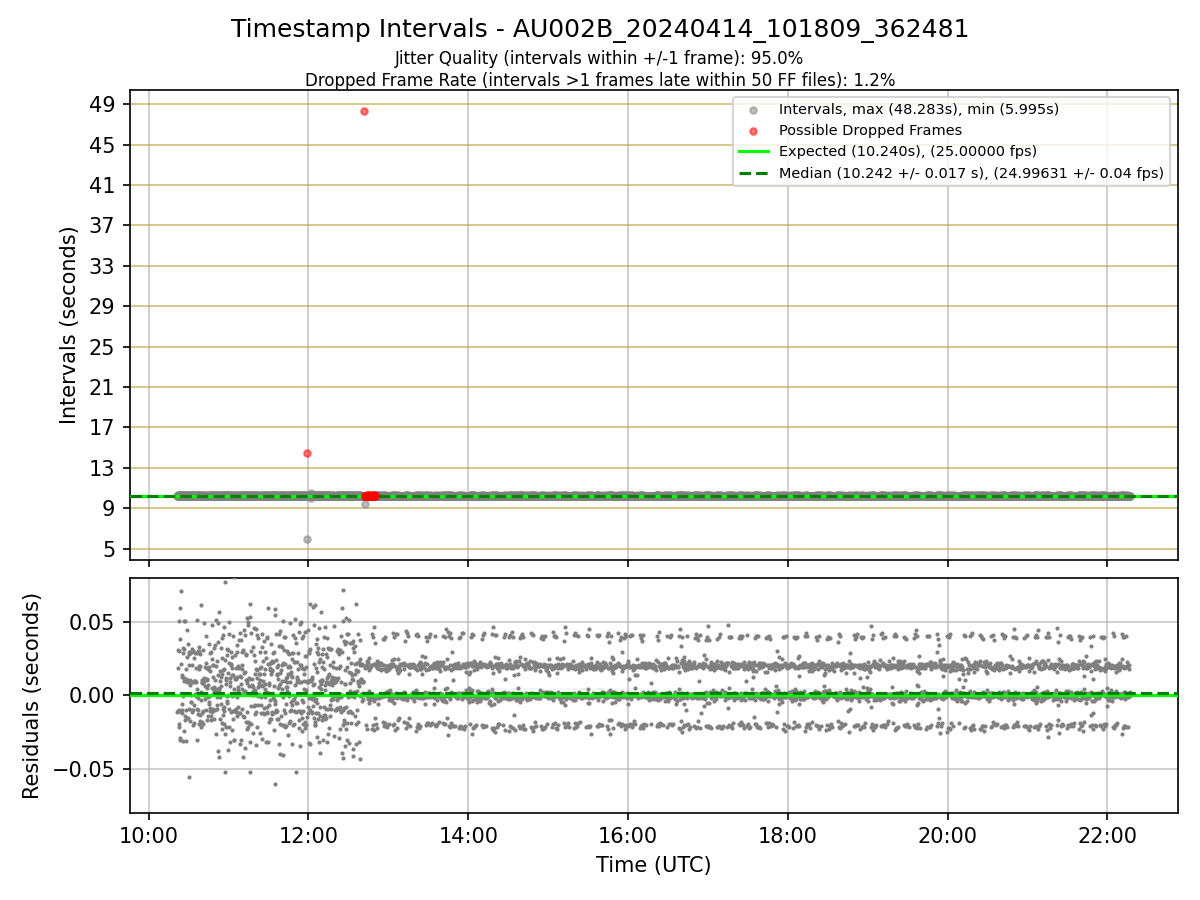Viewport: 1200px width, 900px height.
Task: Select legend entry 'Expected (10.240s), (25.00000 fps)'
Action: coord(907,151)
